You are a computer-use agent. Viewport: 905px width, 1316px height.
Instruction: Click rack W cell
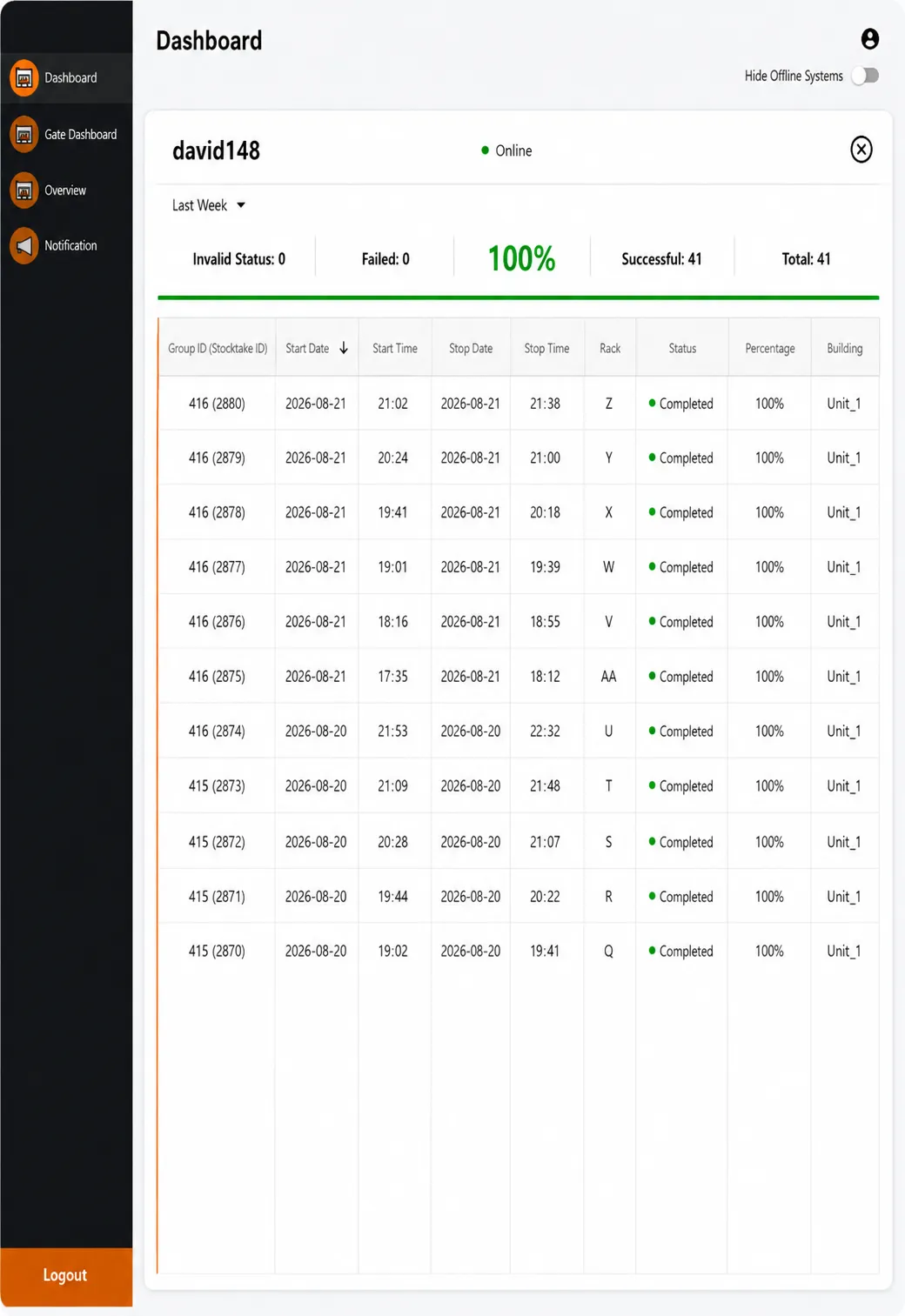tap(609, 567)
